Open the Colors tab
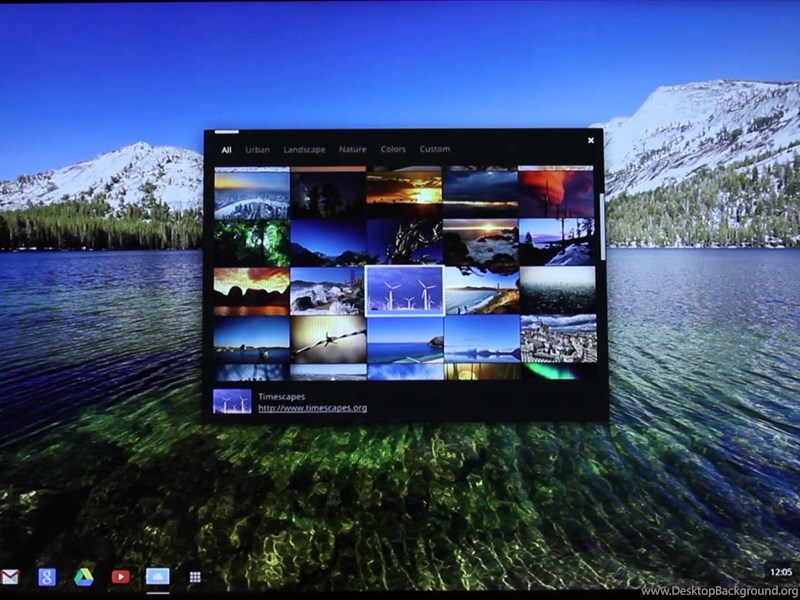 point(393,150)
